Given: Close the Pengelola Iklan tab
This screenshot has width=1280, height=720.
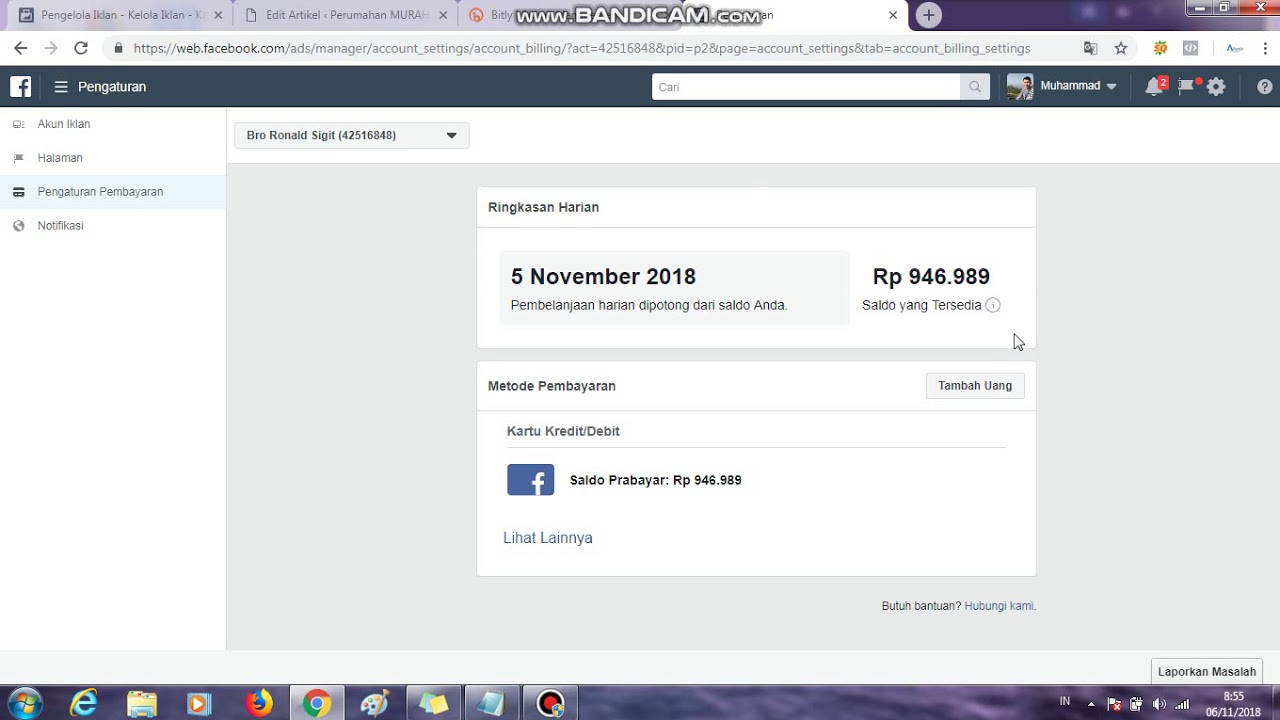Looking at the screenshot, I should [218, 15].
